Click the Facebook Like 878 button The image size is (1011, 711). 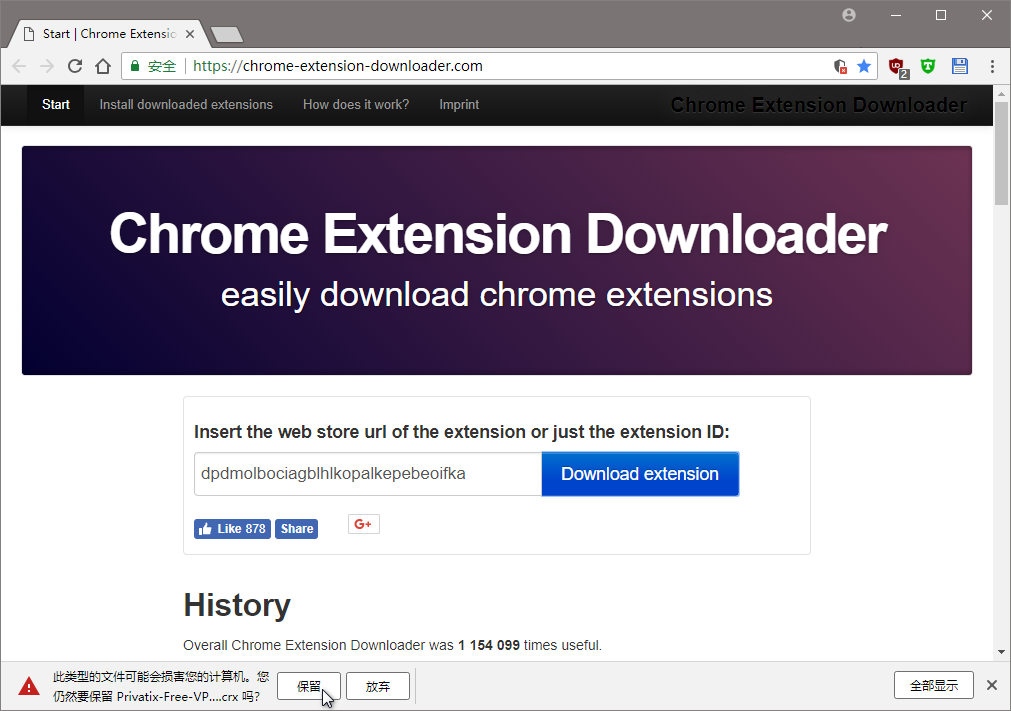coord(232,529)
